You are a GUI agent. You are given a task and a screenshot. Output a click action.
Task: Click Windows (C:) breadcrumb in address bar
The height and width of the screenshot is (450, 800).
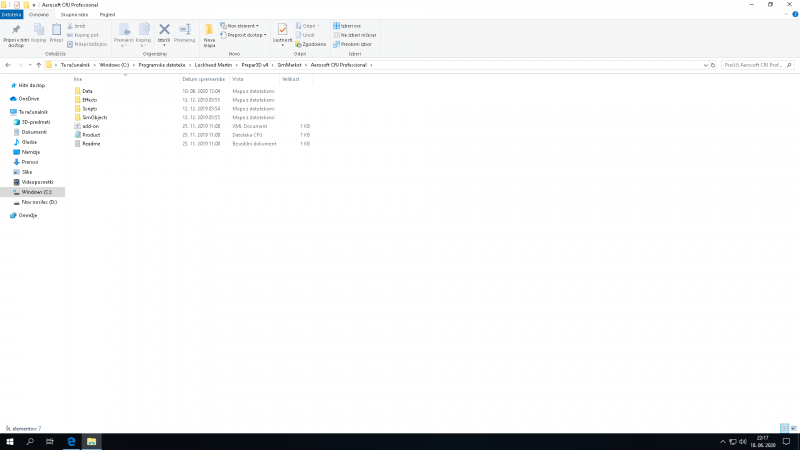tap(114, 65)
